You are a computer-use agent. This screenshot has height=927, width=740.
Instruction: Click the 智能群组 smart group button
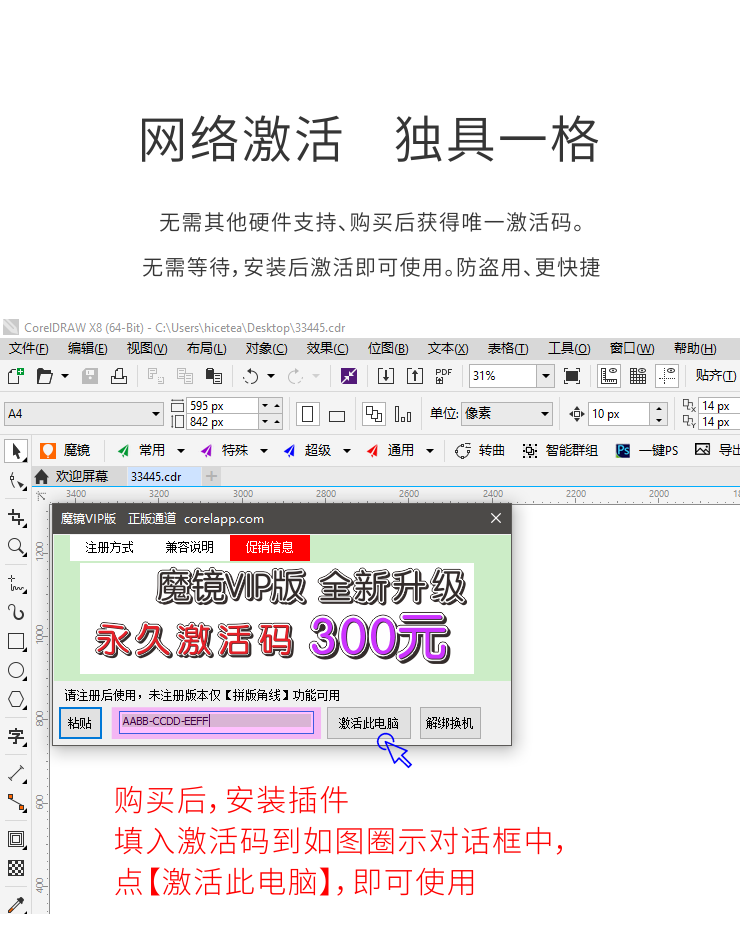click(560, 451)
